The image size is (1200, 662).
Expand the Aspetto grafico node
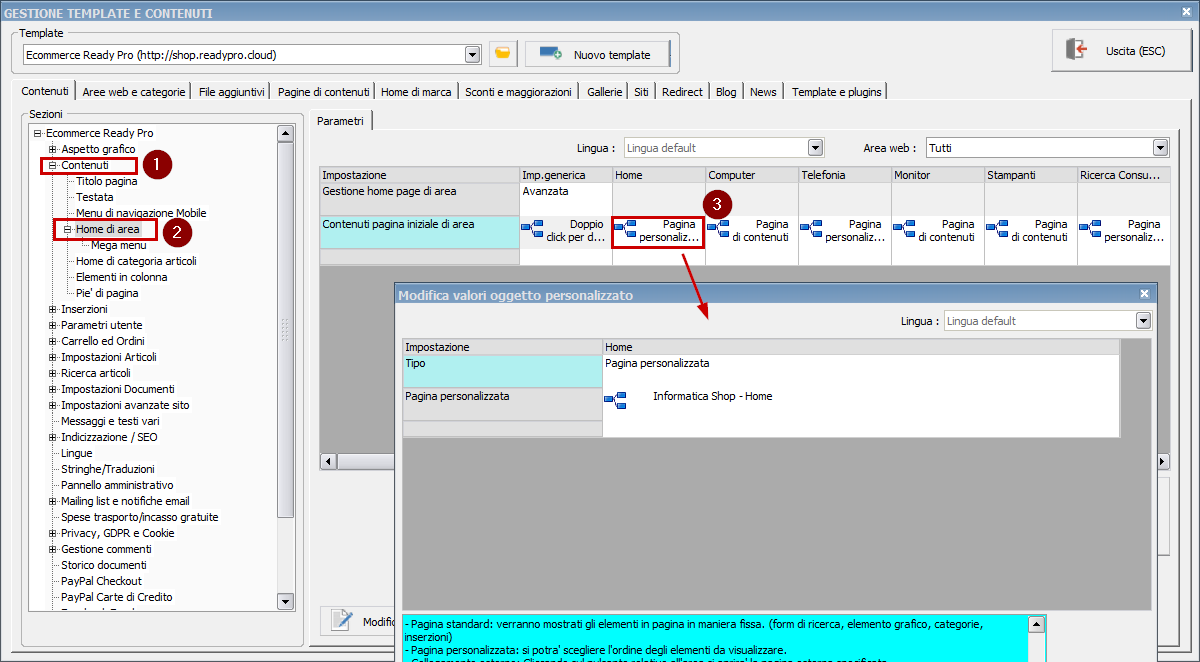pos(53,149)
